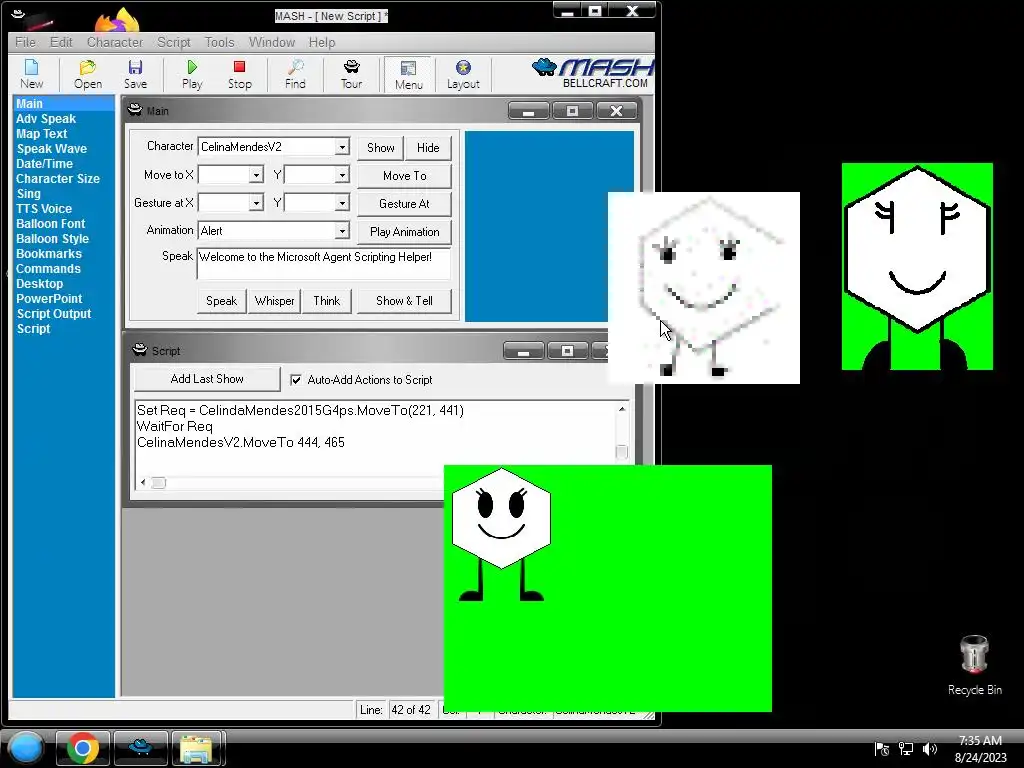
Task: Open the Move to X dropdown
Action: click(256, 175)
